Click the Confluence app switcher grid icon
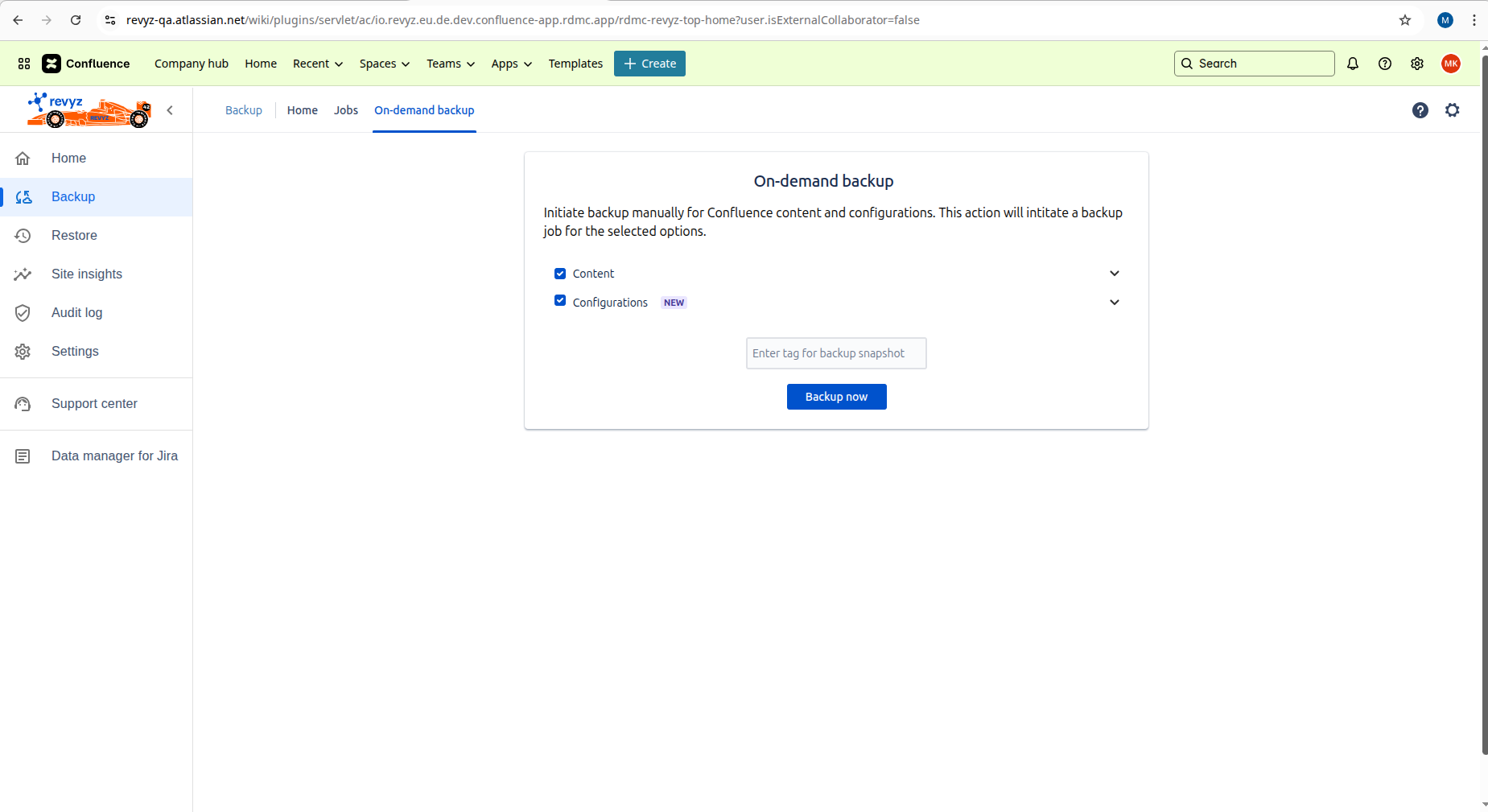The height and width of the screenshot is (812, 1488). pos(23,64)
